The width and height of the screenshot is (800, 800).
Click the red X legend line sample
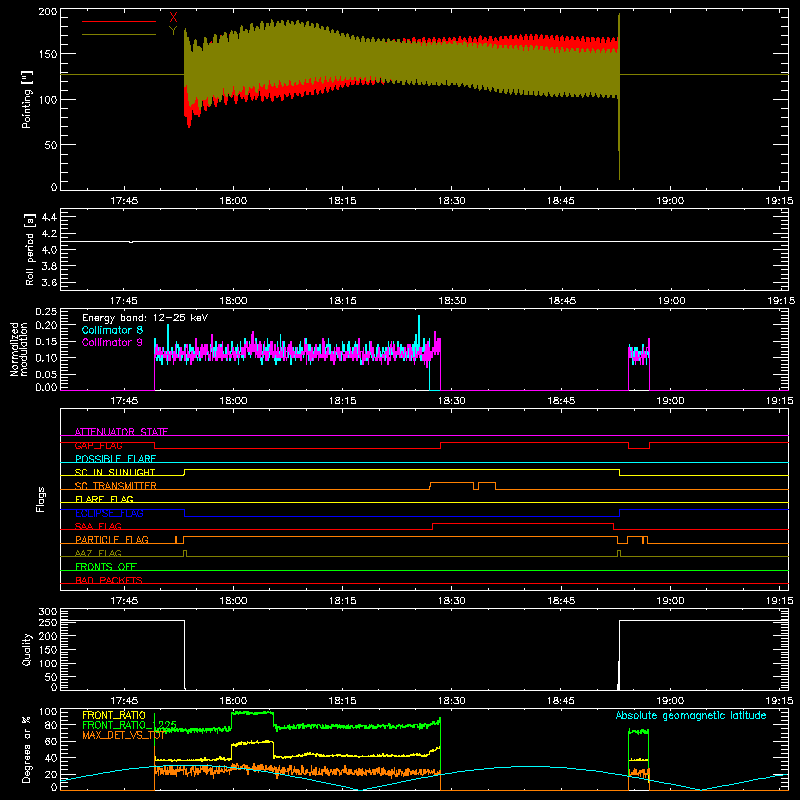point(119,21)
